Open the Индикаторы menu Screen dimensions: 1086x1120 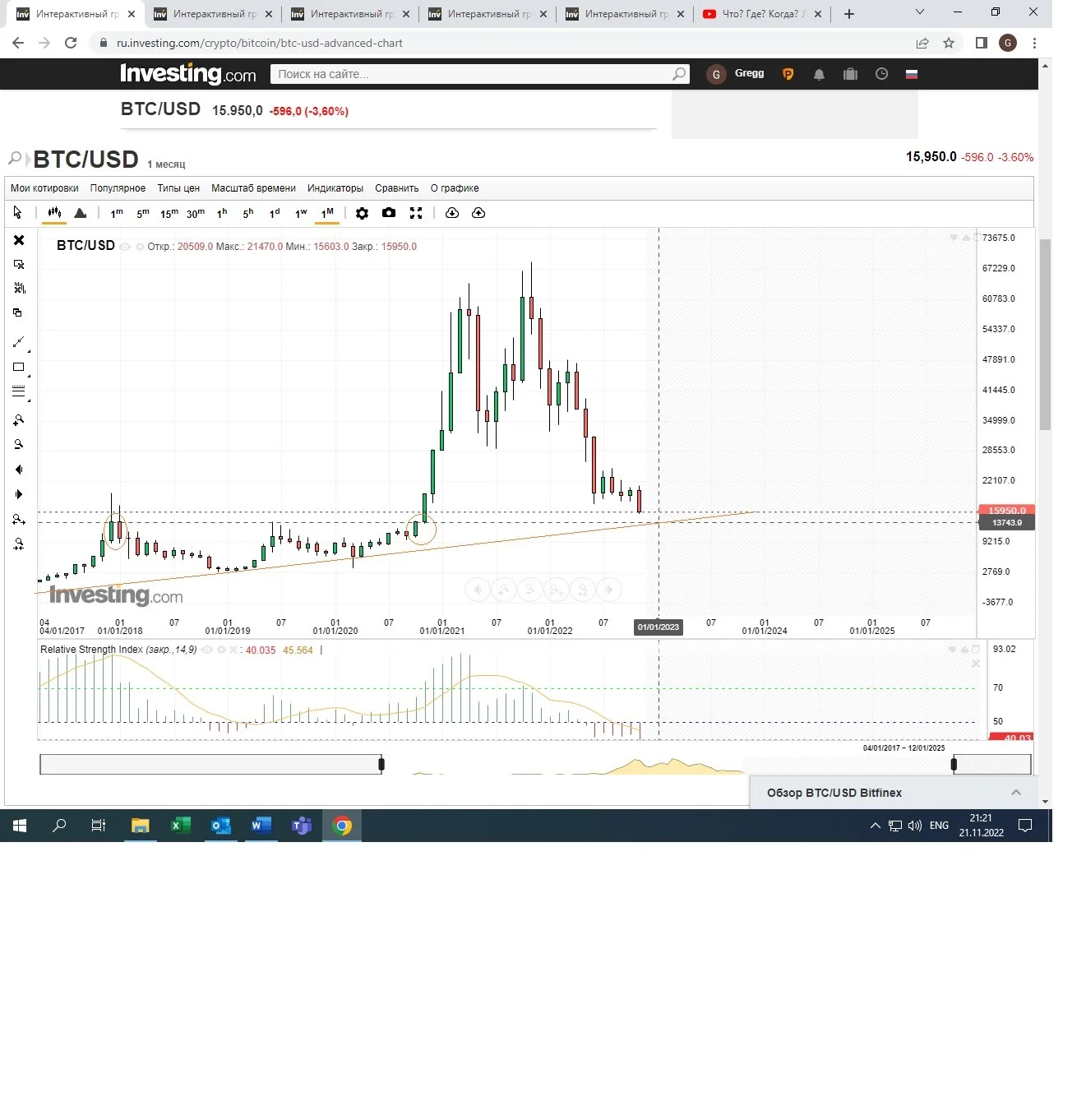[x=335, y=188]
